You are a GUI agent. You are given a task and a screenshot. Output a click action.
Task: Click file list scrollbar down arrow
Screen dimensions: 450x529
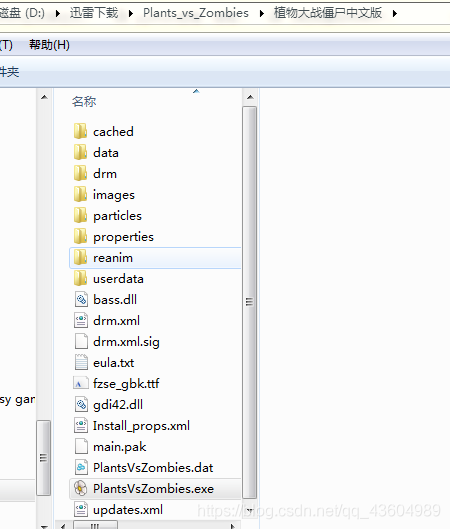(250, 510)
